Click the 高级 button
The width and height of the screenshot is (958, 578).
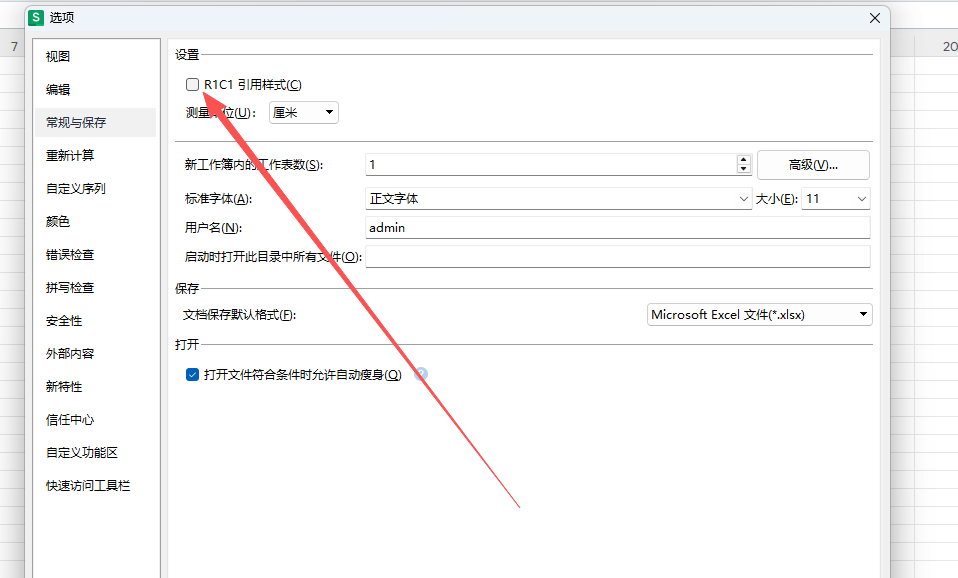[x=813, y=165]
